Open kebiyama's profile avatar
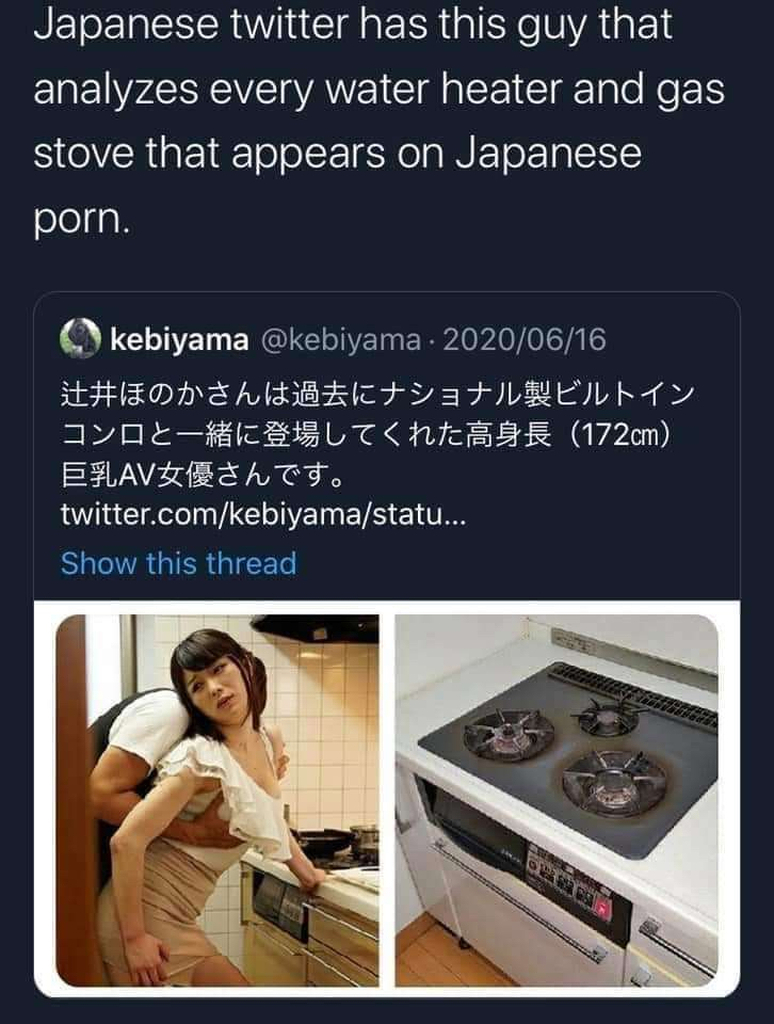 [80, 339]
